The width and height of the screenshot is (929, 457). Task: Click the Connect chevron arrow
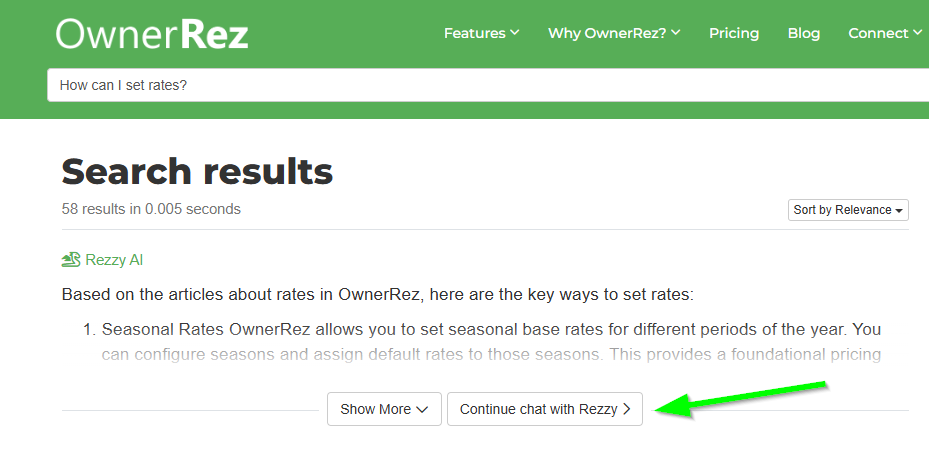tap(918, 33)
